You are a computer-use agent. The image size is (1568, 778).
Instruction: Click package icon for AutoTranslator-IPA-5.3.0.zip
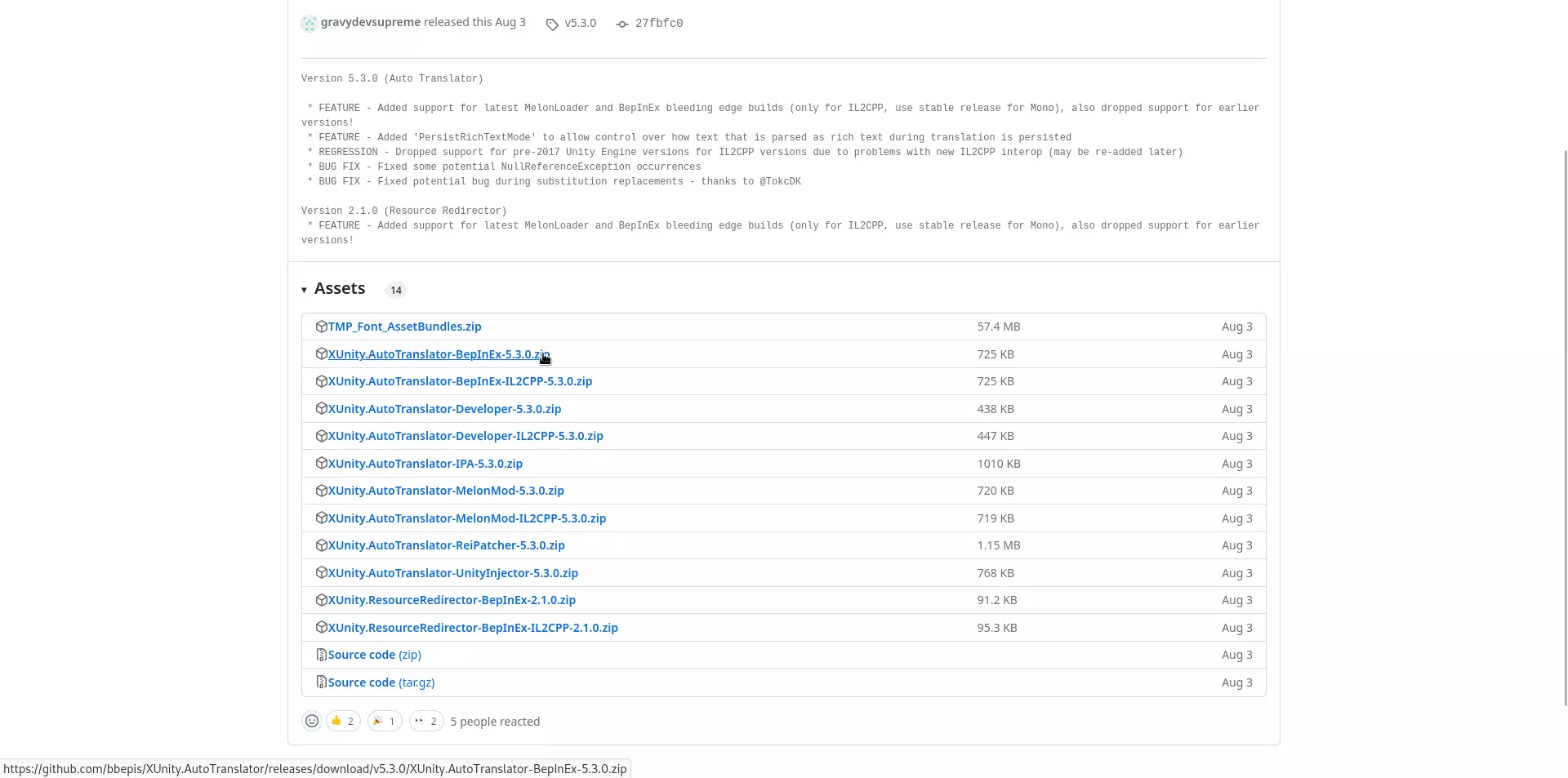[x=322, y=464]
